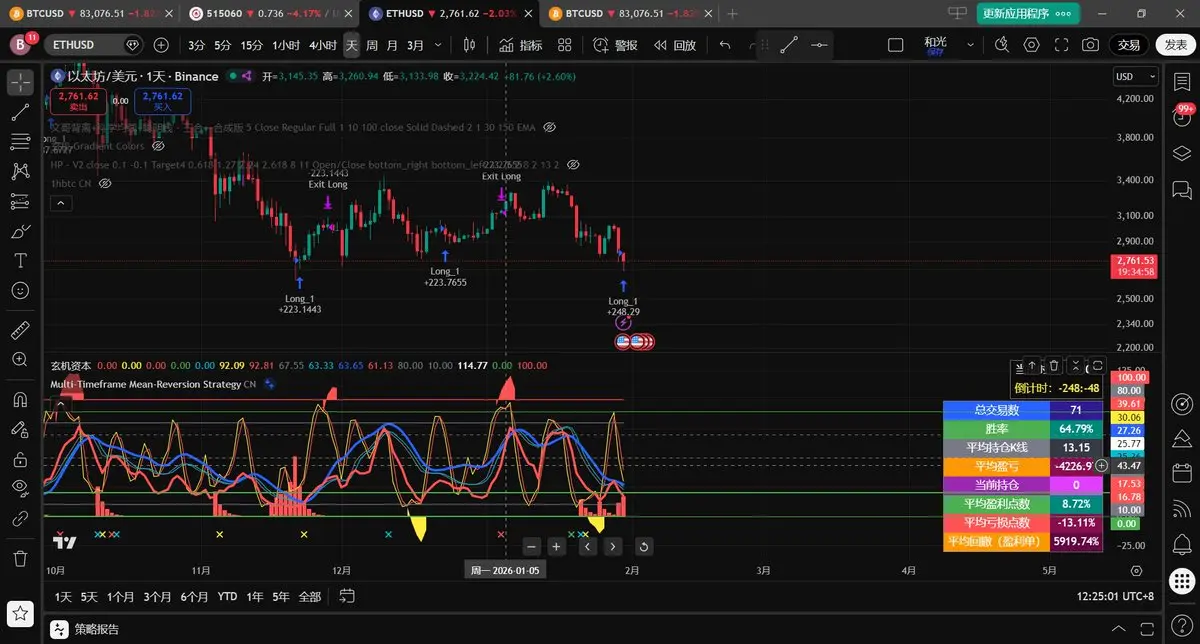Select the text annotation tool
1200x644 pixels.
pyautogui.click(x=20, y=260)
